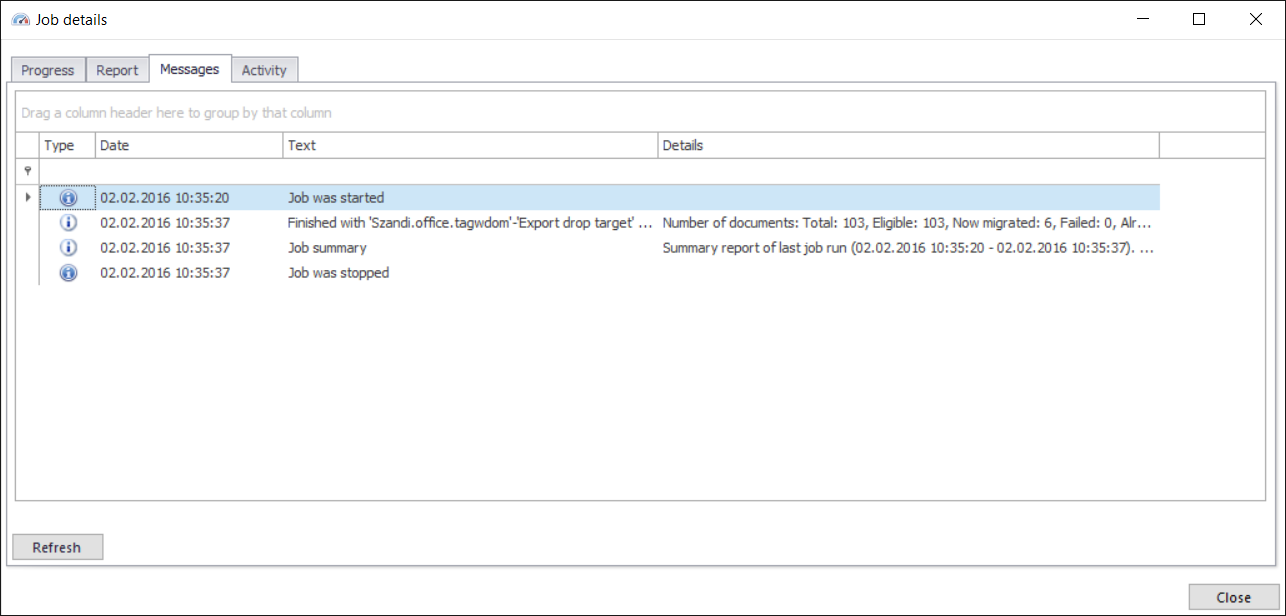Click the filter cell under the Text column
Viewport: 1286px width, 616px height.
(x=470, y=170)
